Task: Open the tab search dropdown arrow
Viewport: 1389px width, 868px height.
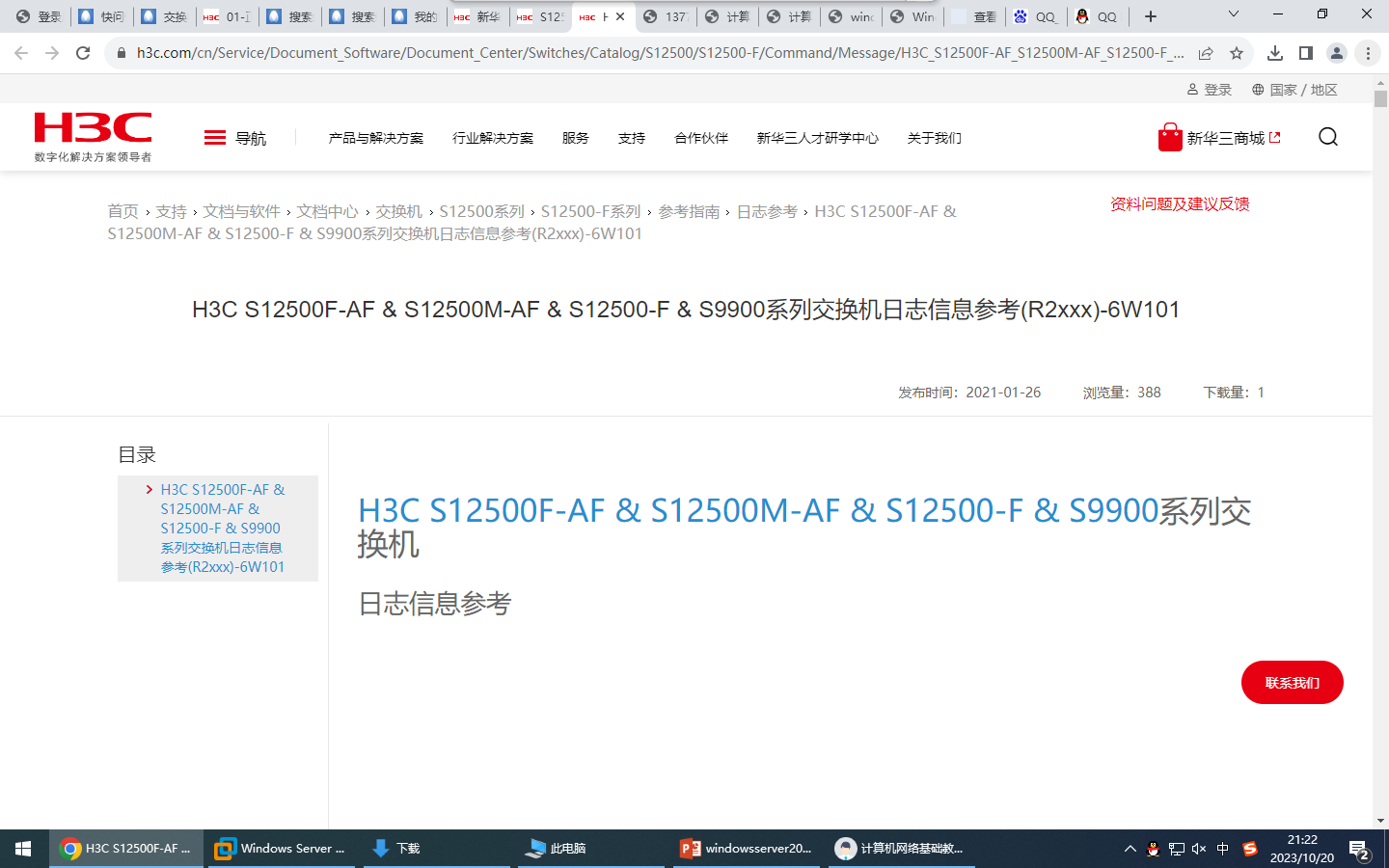Action: [x=1233, y=14]
